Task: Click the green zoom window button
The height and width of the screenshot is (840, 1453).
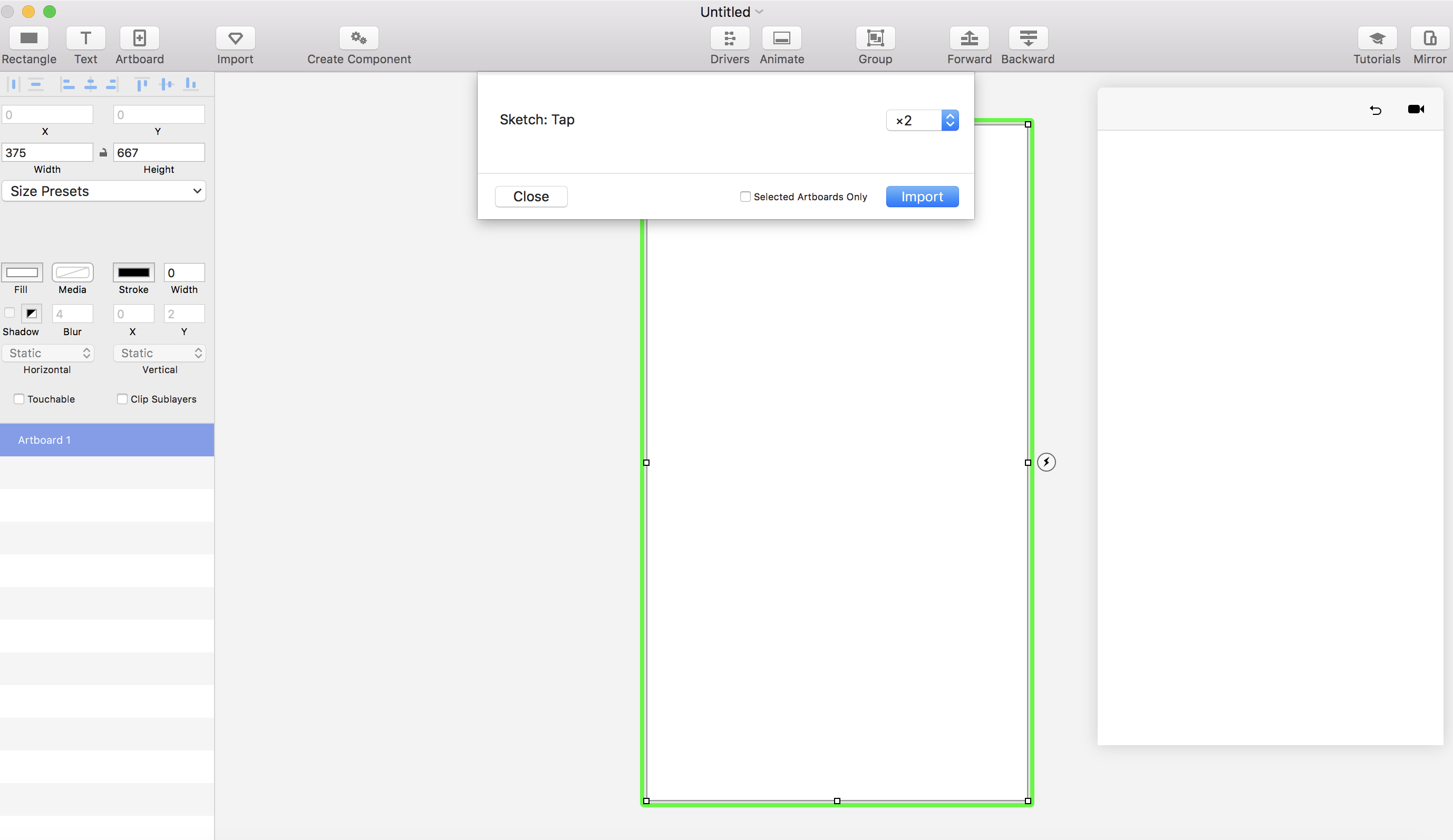Action: [50, 12]
